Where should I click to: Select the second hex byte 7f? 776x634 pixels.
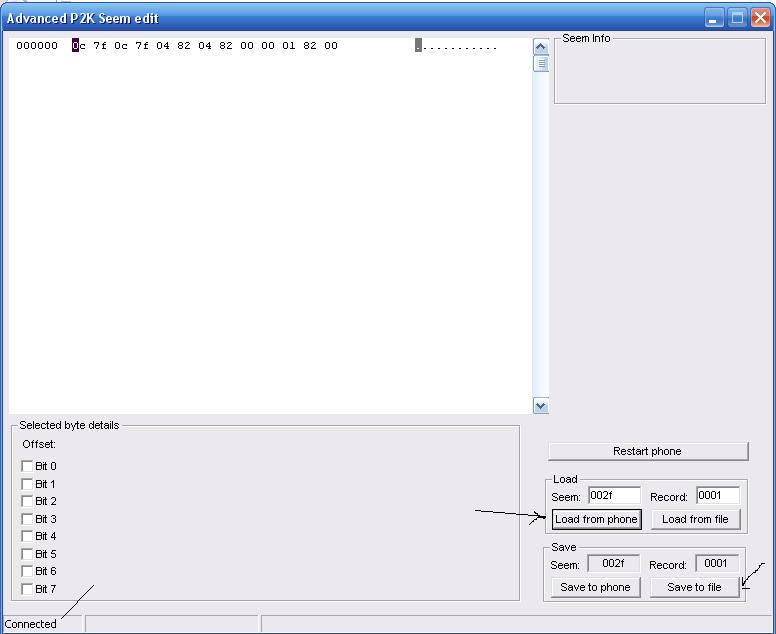pyautogui.click(x=100, y=46)
